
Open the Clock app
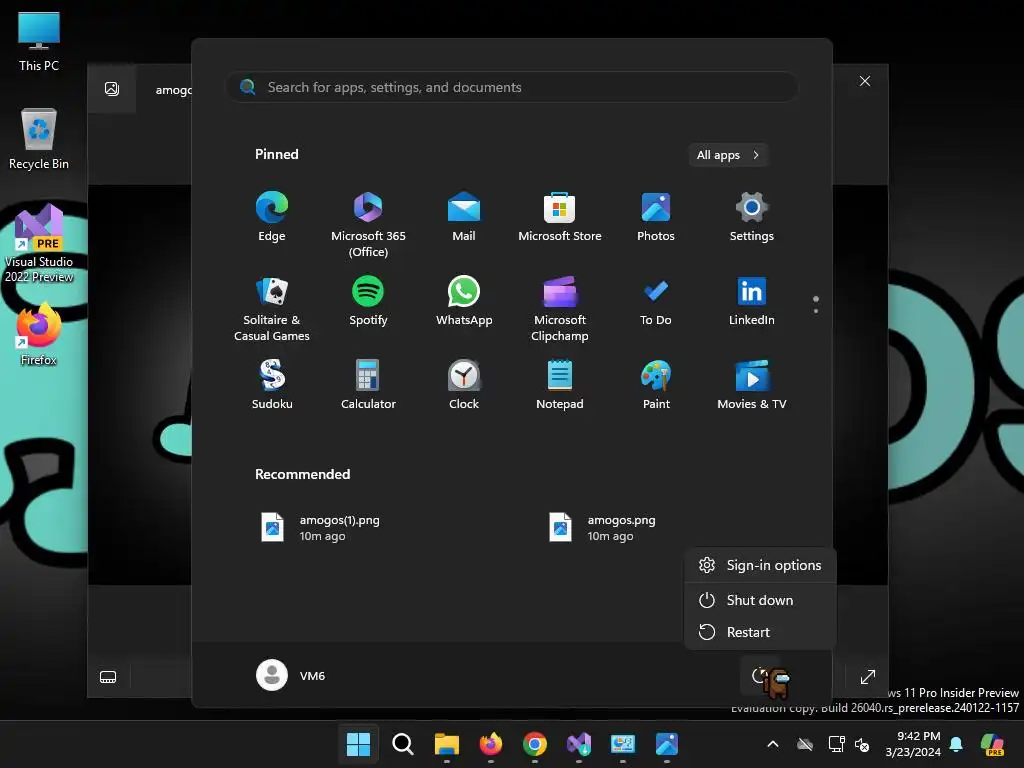coord(464,385)
